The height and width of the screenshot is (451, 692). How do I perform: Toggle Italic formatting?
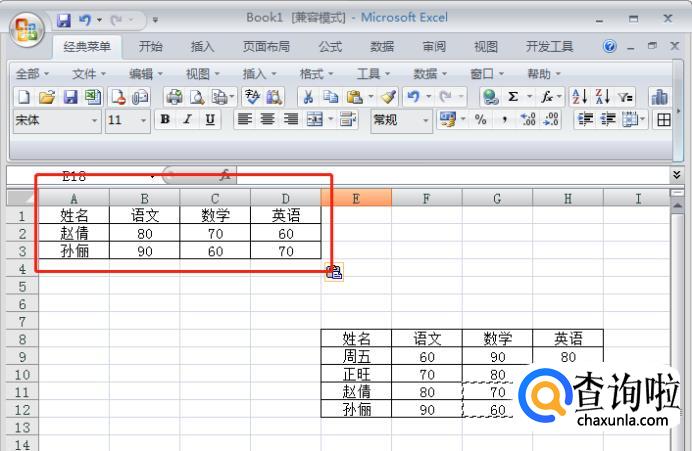188,120
